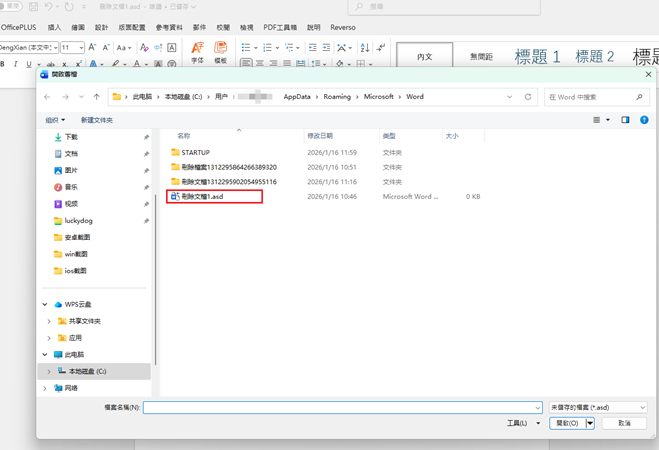This screenshot has height=450, width=659.
Task: Click the Decrease Indent icon
Action: pos(313,47)
